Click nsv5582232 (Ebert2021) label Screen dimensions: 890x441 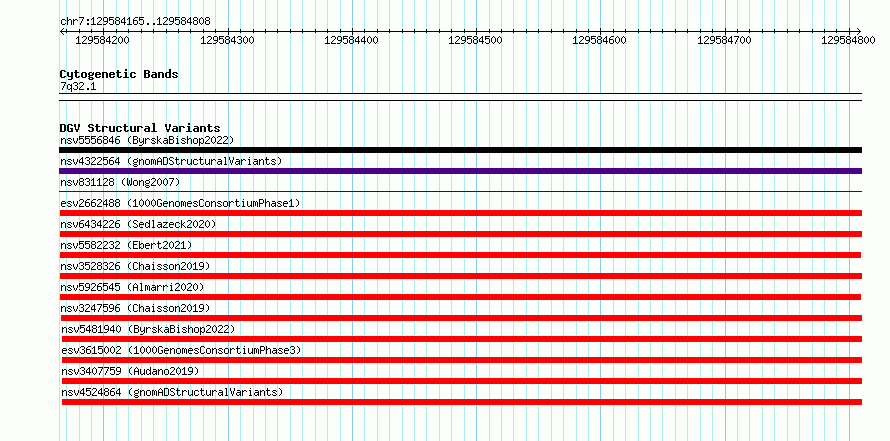pyautogui.click(x=126, y=245)
